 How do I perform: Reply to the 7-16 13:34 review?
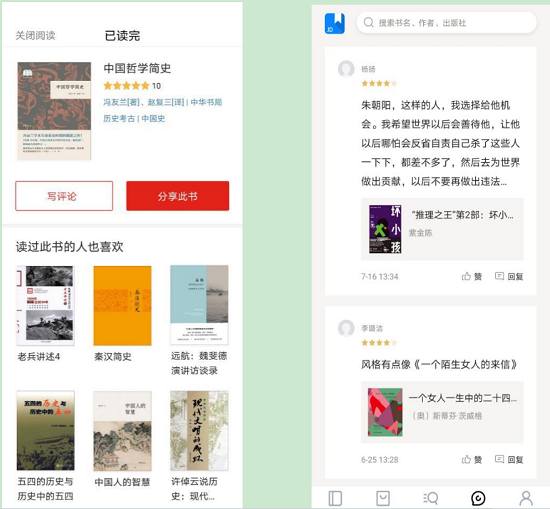point(509,276)
